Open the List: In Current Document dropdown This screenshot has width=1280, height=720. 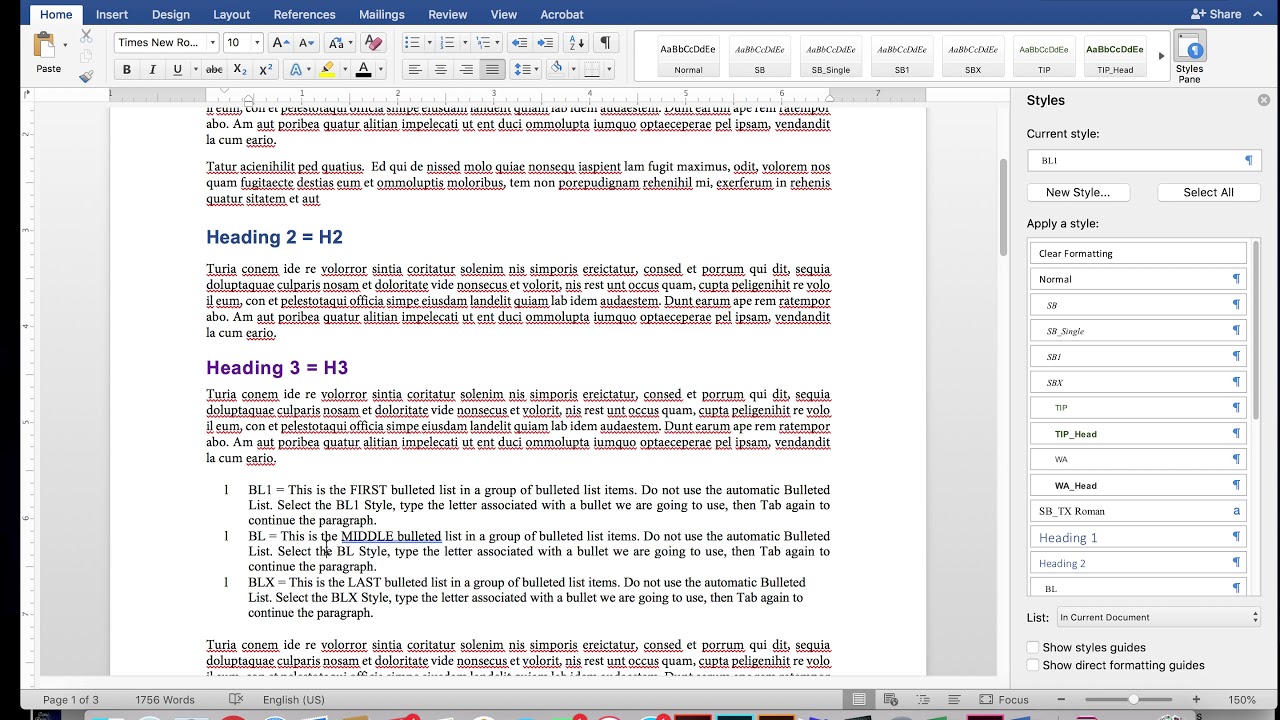pyautogui.click(x=1158, y=617)
